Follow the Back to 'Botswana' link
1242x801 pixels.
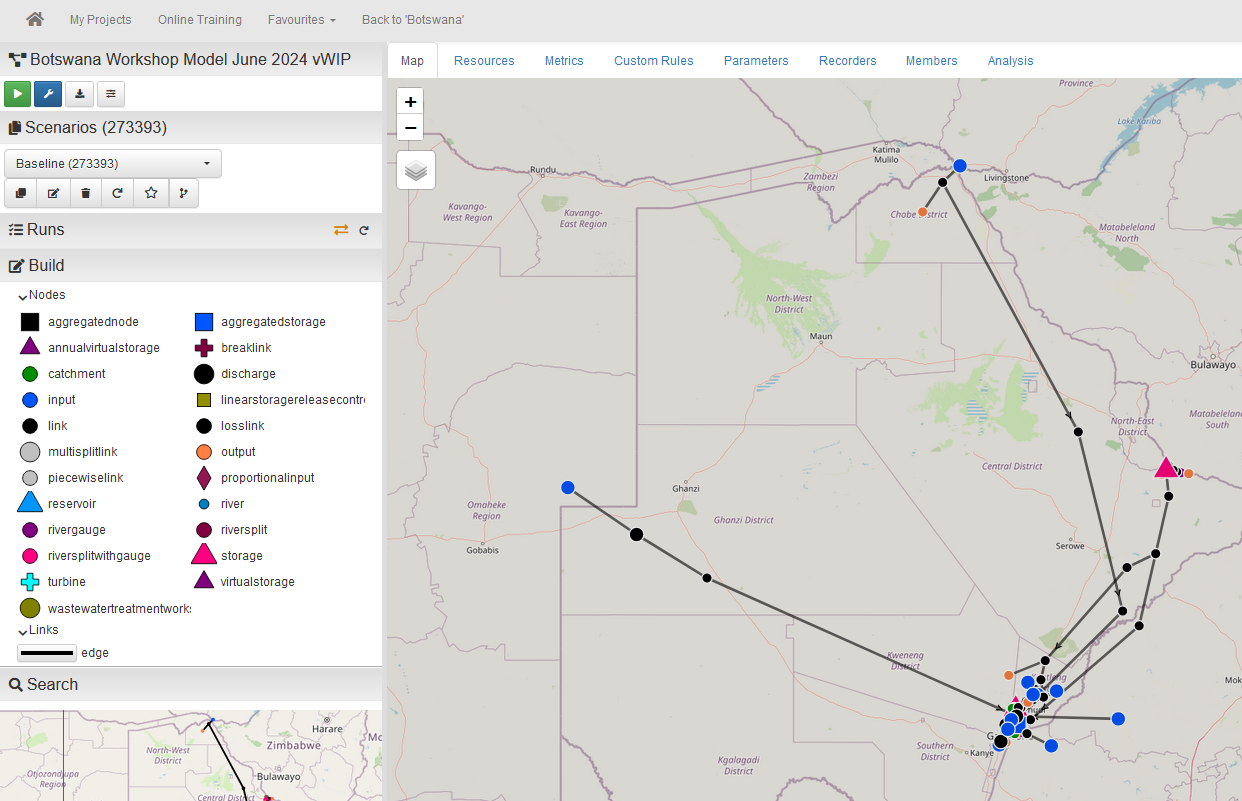click(412, 20)
